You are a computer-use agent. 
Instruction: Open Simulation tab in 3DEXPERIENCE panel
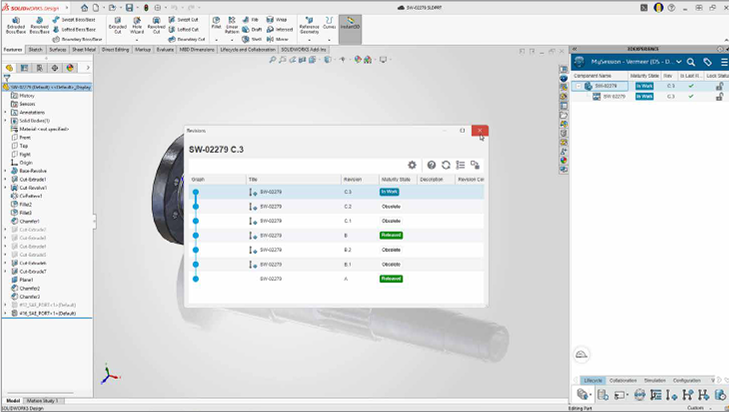pos(655,380)
